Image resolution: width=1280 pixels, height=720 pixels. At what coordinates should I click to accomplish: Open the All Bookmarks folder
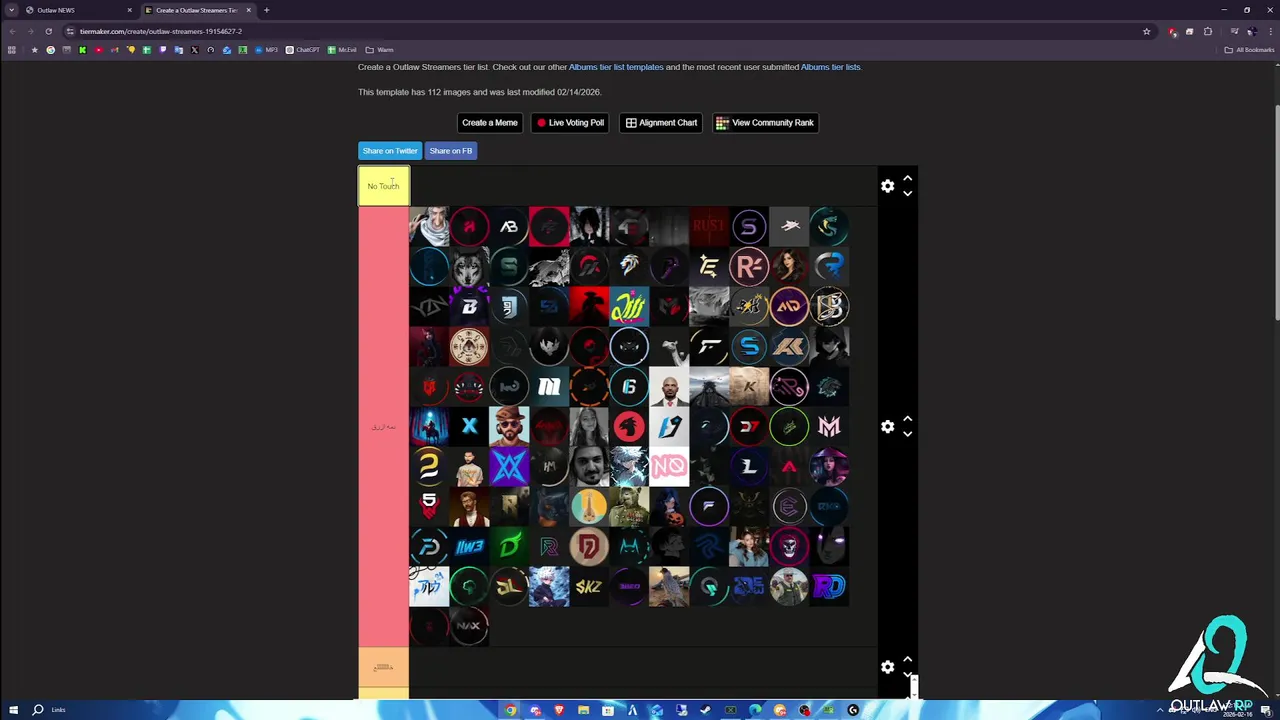point(1249,50)
